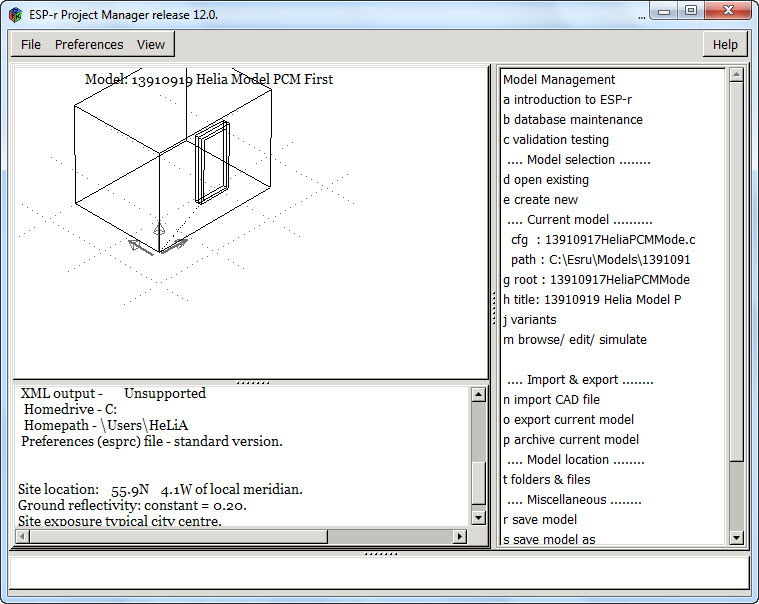Viewport: 759px width, 604px height.
Task: Choose 'c validation testing' entry
Action: 555,140
